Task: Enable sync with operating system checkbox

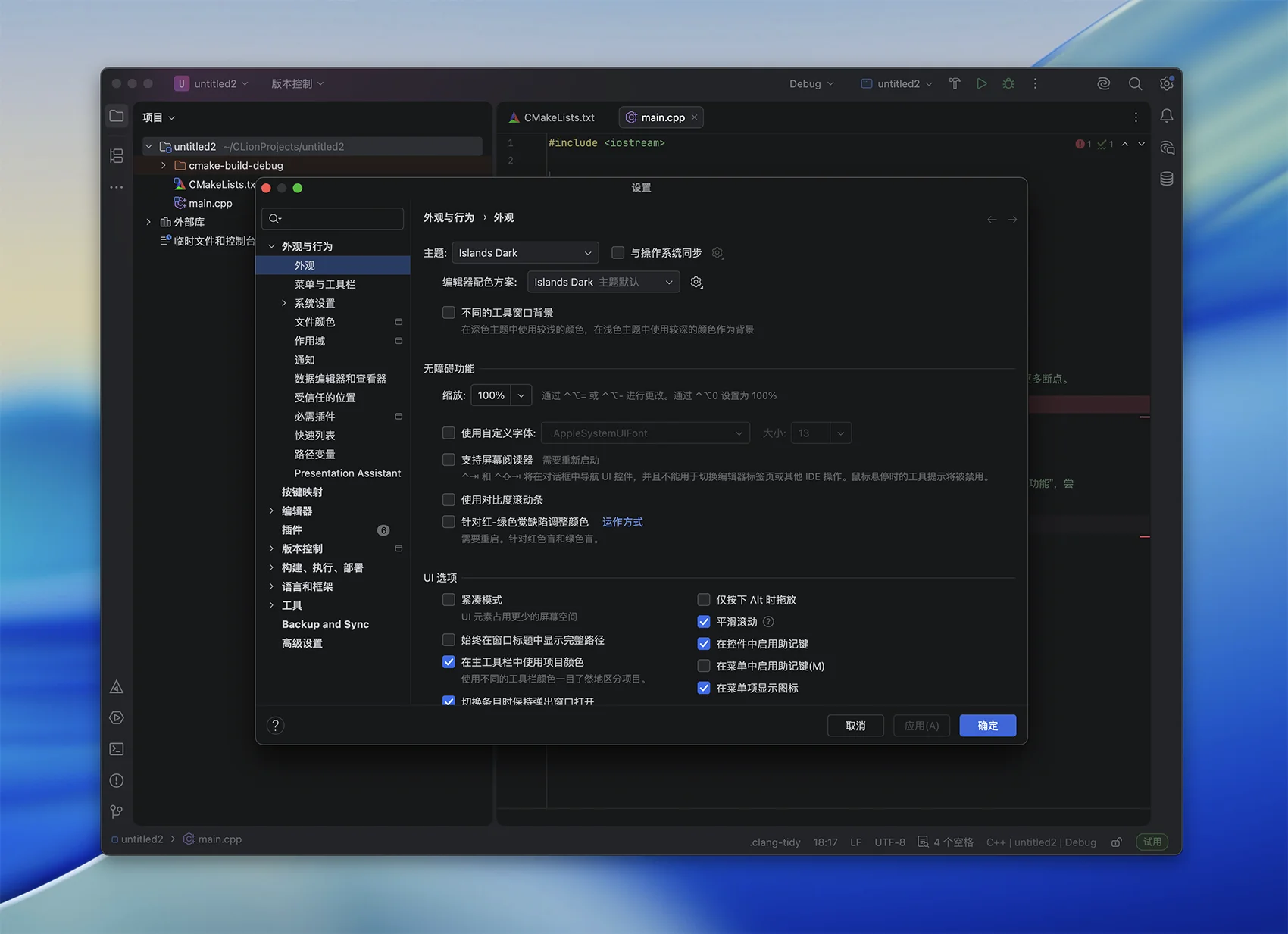Action: pos(618,253)
